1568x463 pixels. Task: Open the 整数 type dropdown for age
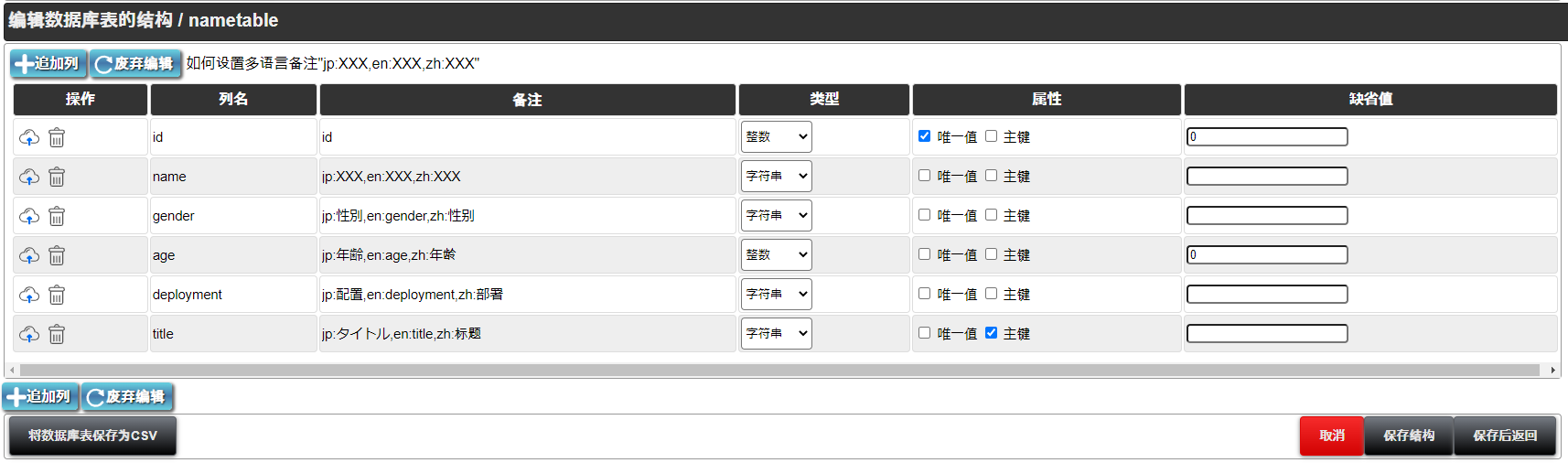pyautogui.click(x=776, y=255)
